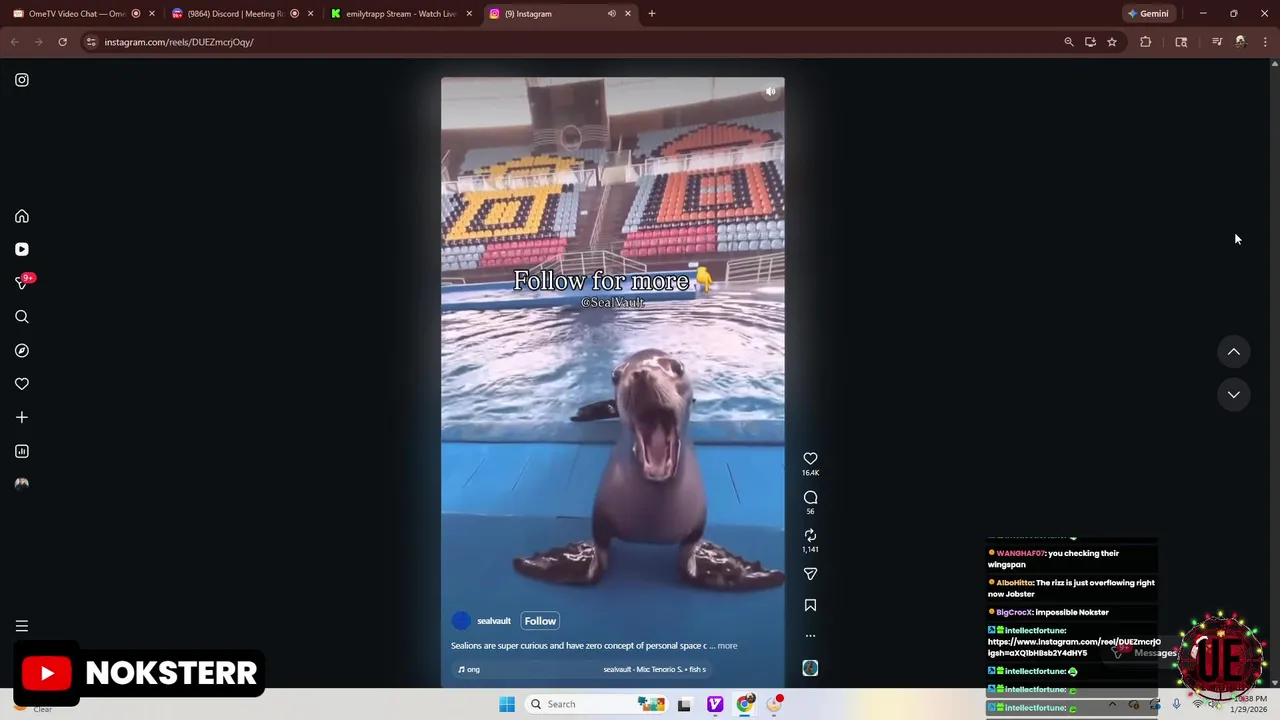Close the emilytrapp Stream tab

point(469,14)
